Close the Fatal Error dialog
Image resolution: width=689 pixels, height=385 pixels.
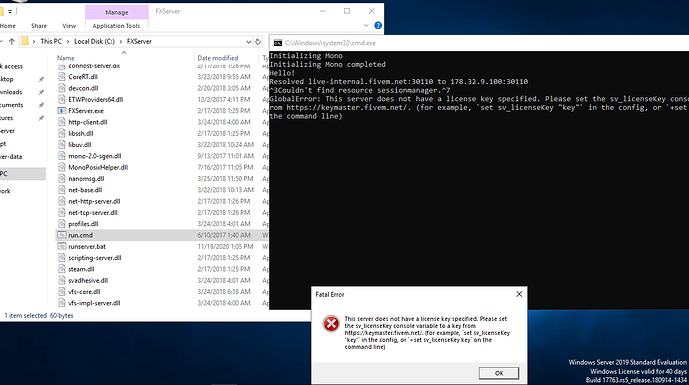[x=519, y=294]
